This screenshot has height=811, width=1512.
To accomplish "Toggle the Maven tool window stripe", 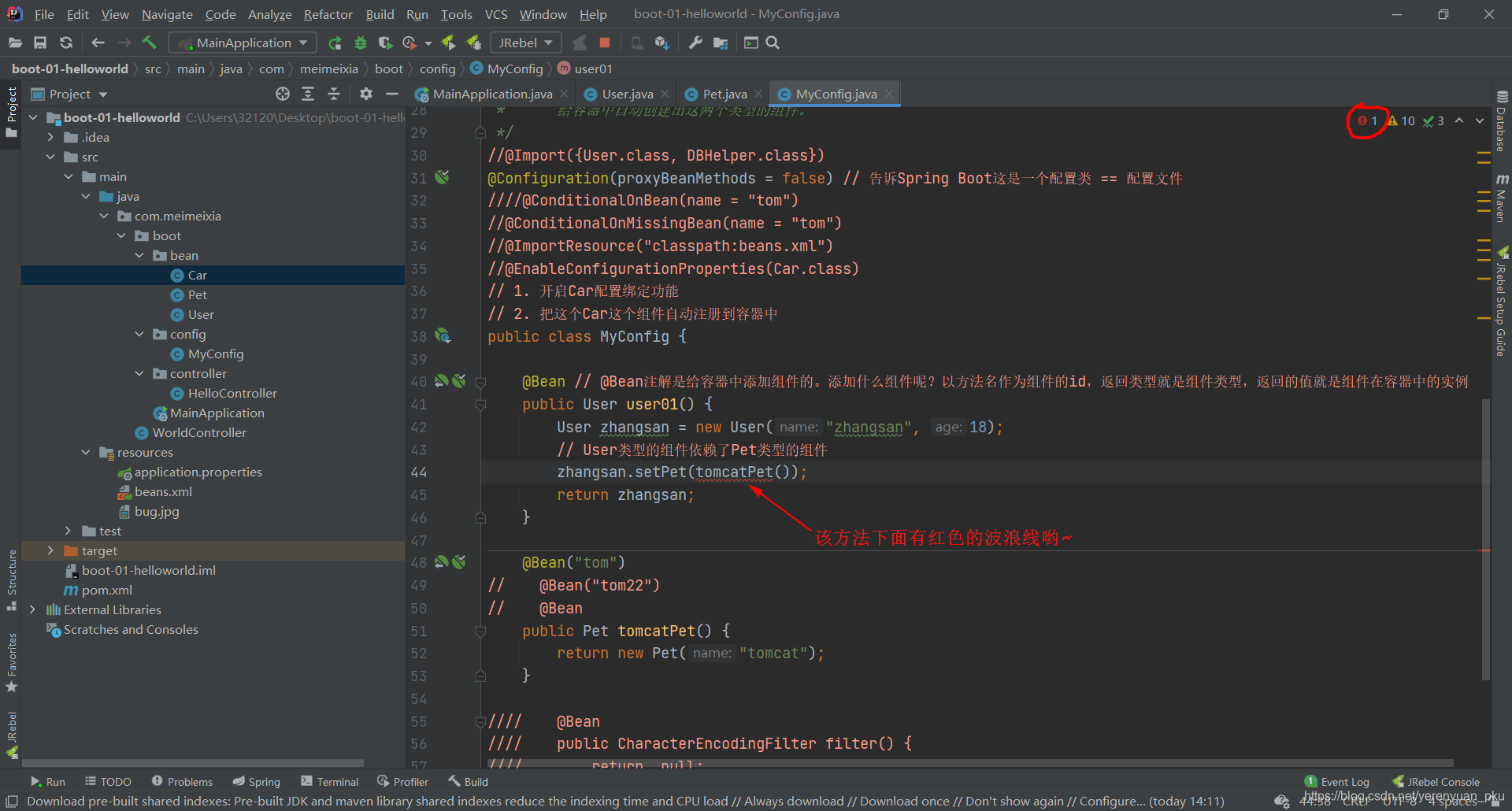I will click(x=1502, y=198).
